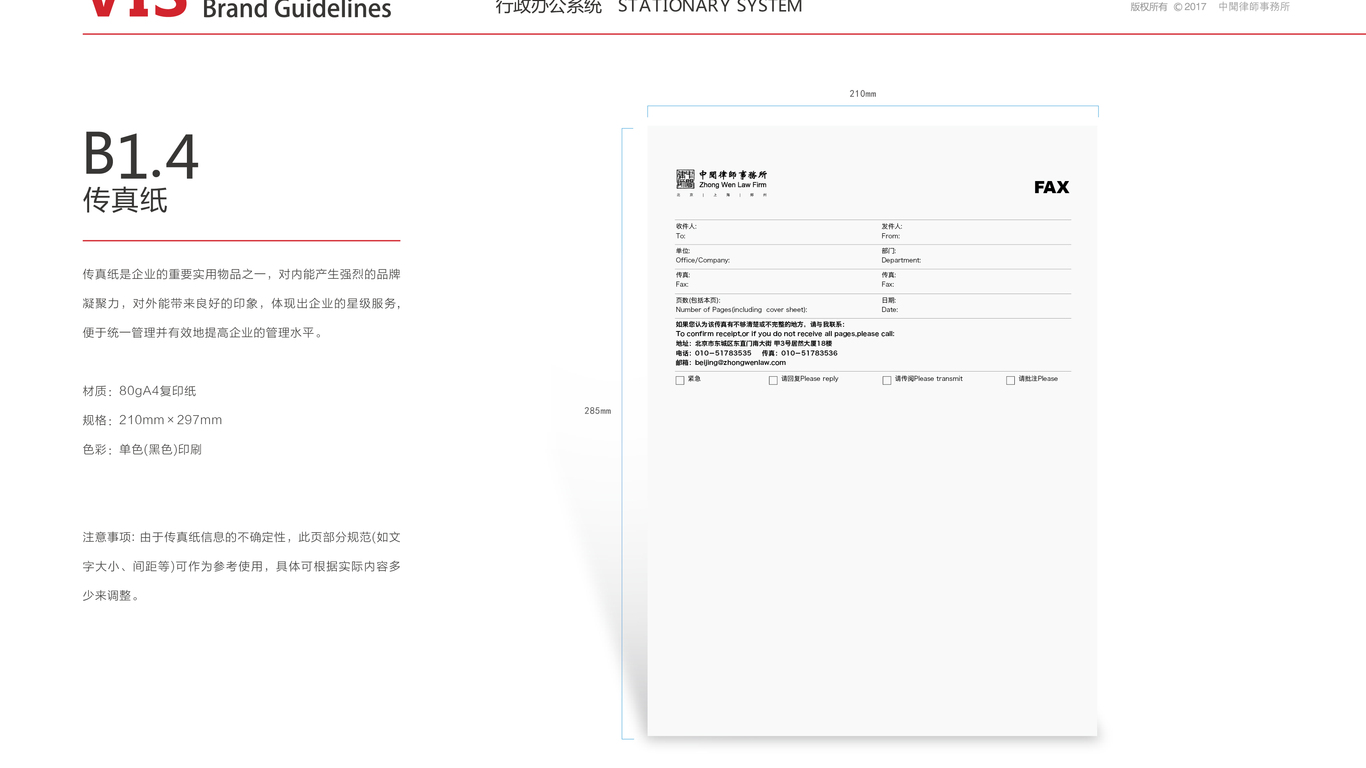Click the 色彩：单色(黑色)印刷 spec line
The image size is (1366, 768).
coord(142,449)
